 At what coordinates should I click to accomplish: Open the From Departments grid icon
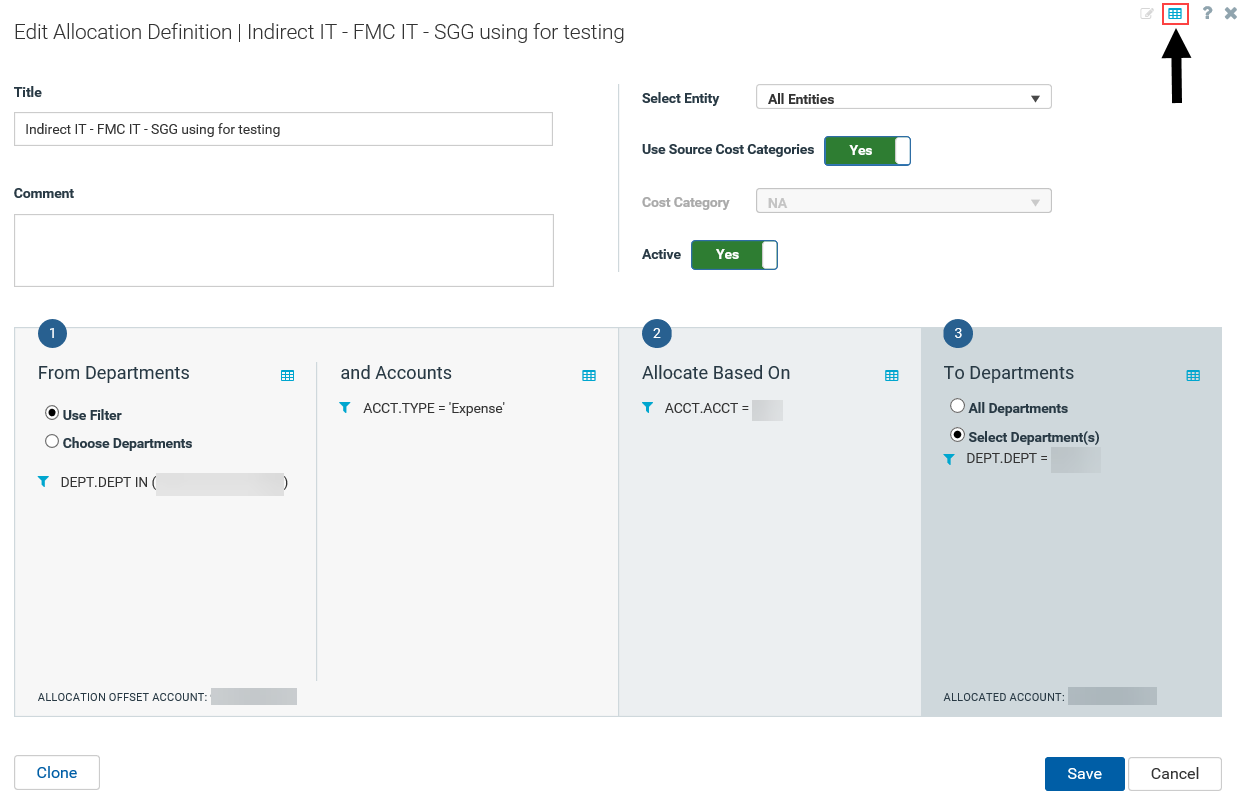(x=288, y=376)
